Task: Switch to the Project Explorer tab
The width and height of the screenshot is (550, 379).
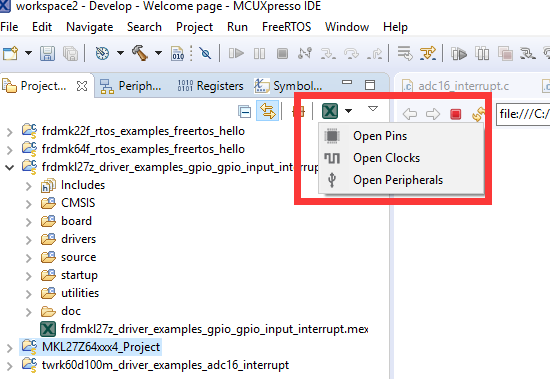Action: (43, 86)
